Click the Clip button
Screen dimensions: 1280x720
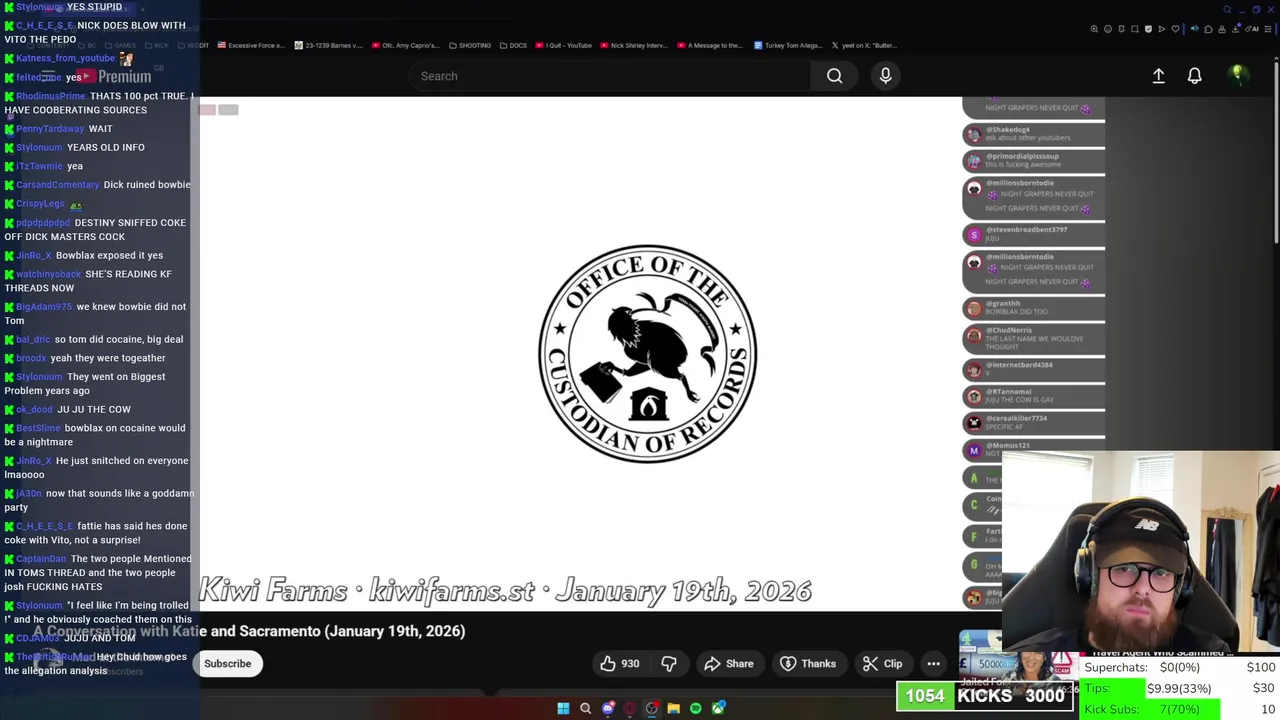[882, 664]
